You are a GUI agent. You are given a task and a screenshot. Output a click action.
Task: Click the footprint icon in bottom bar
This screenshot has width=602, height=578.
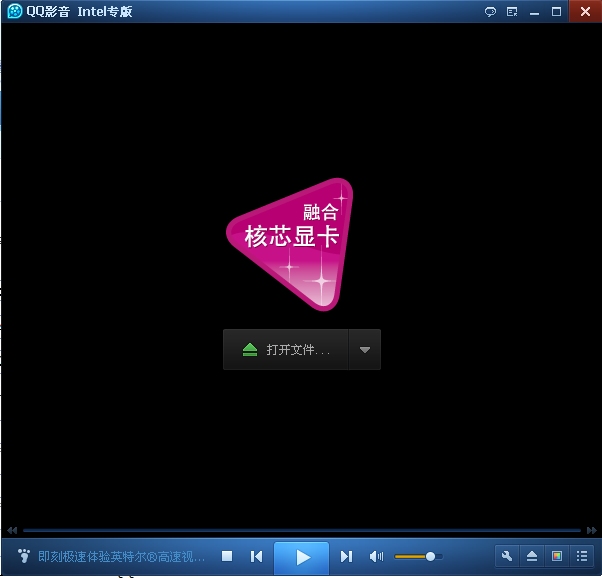coord(24,556)
